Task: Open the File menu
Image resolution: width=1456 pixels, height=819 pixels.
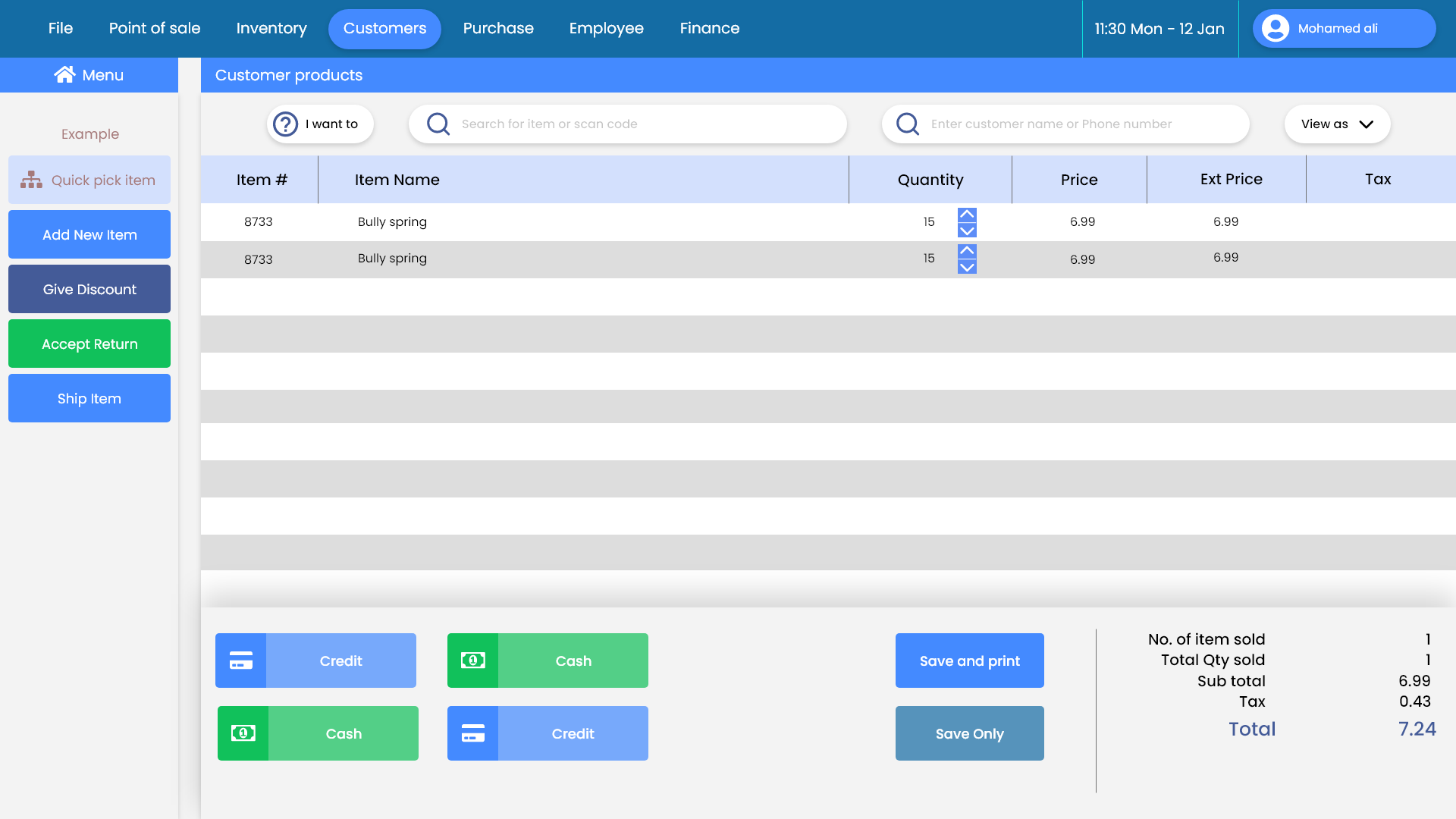Action: point(61,28)
